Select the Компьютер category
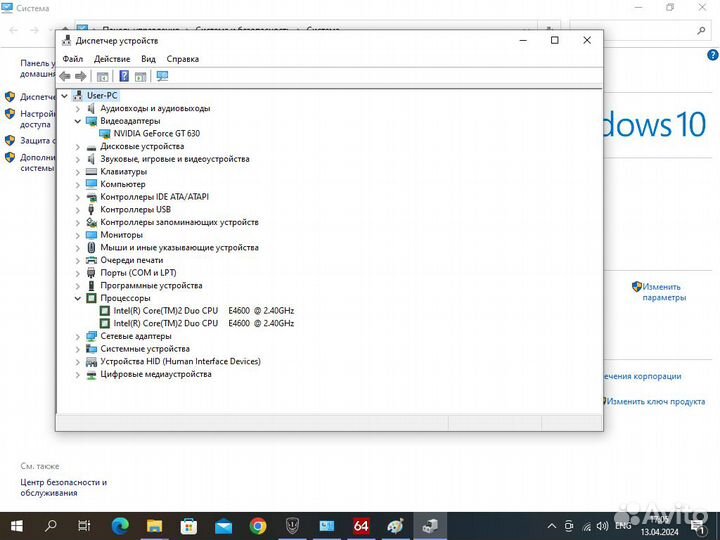This screenshot has width=720, height=540. click(x=123, y=184)
